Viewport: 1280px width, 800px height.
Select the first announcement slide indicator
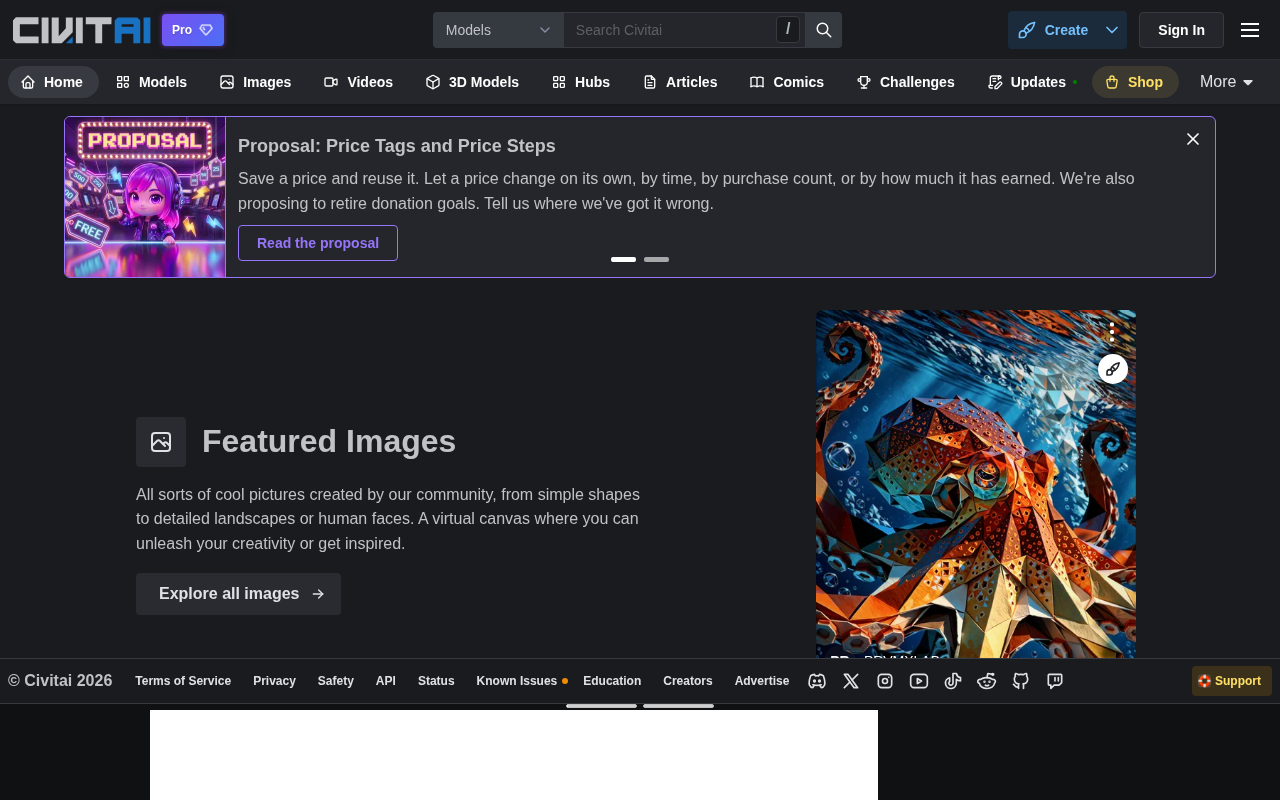point(623,259)
